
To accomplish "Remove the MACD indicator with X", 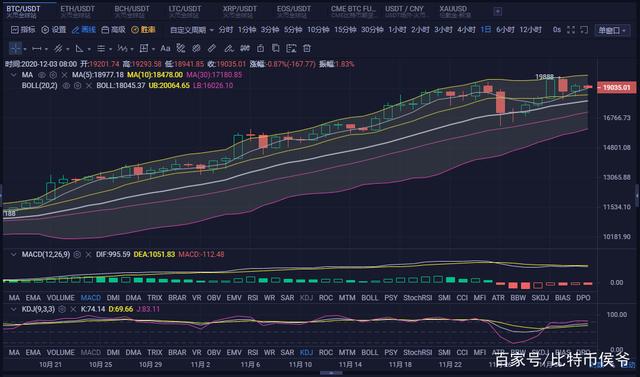I will tap(88, 255).
